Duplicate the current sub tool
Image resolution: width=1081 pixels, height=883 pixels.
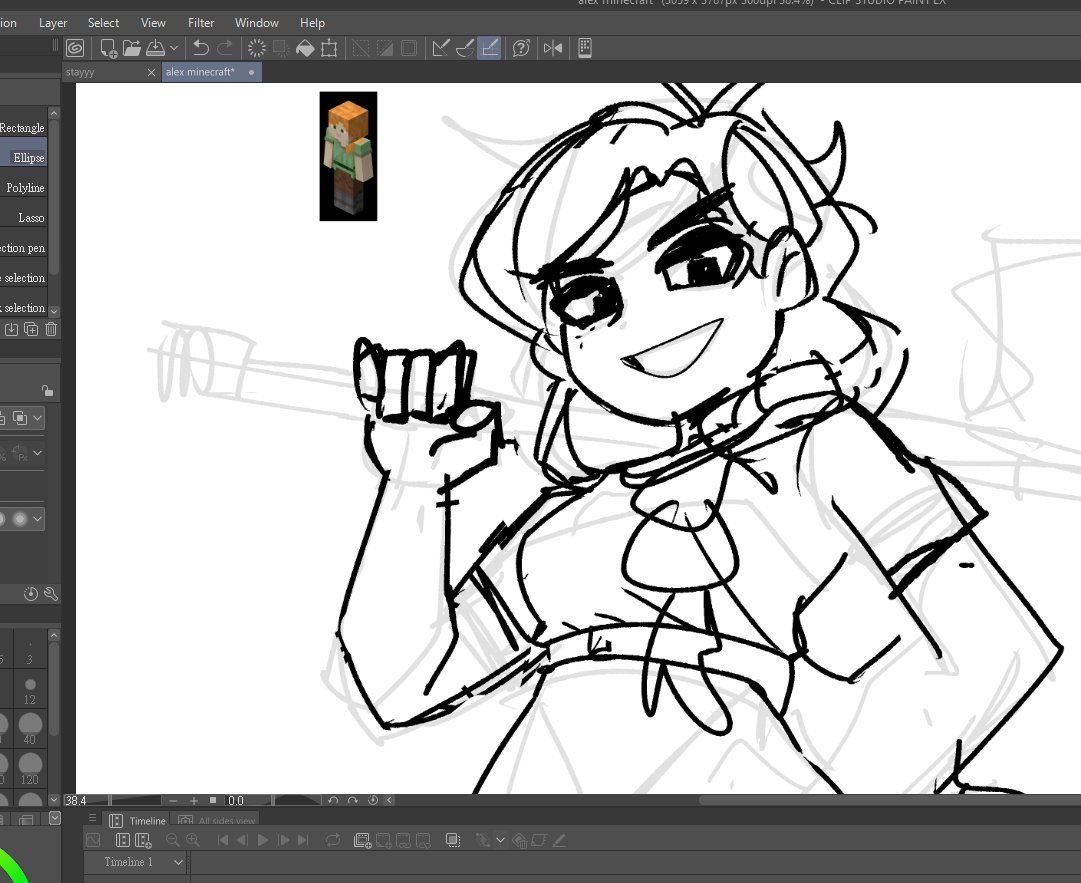pyautogui.click(x=31, y=329)
